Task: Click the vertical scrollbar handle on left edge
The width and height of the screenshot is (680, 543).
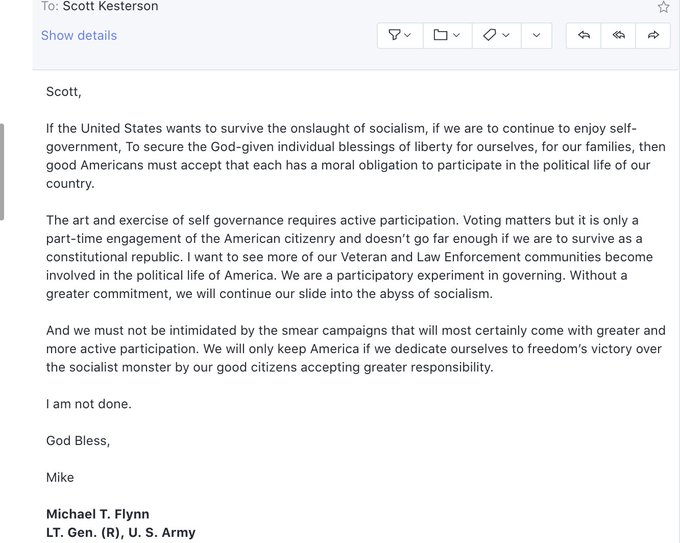Action: (3, 171)
